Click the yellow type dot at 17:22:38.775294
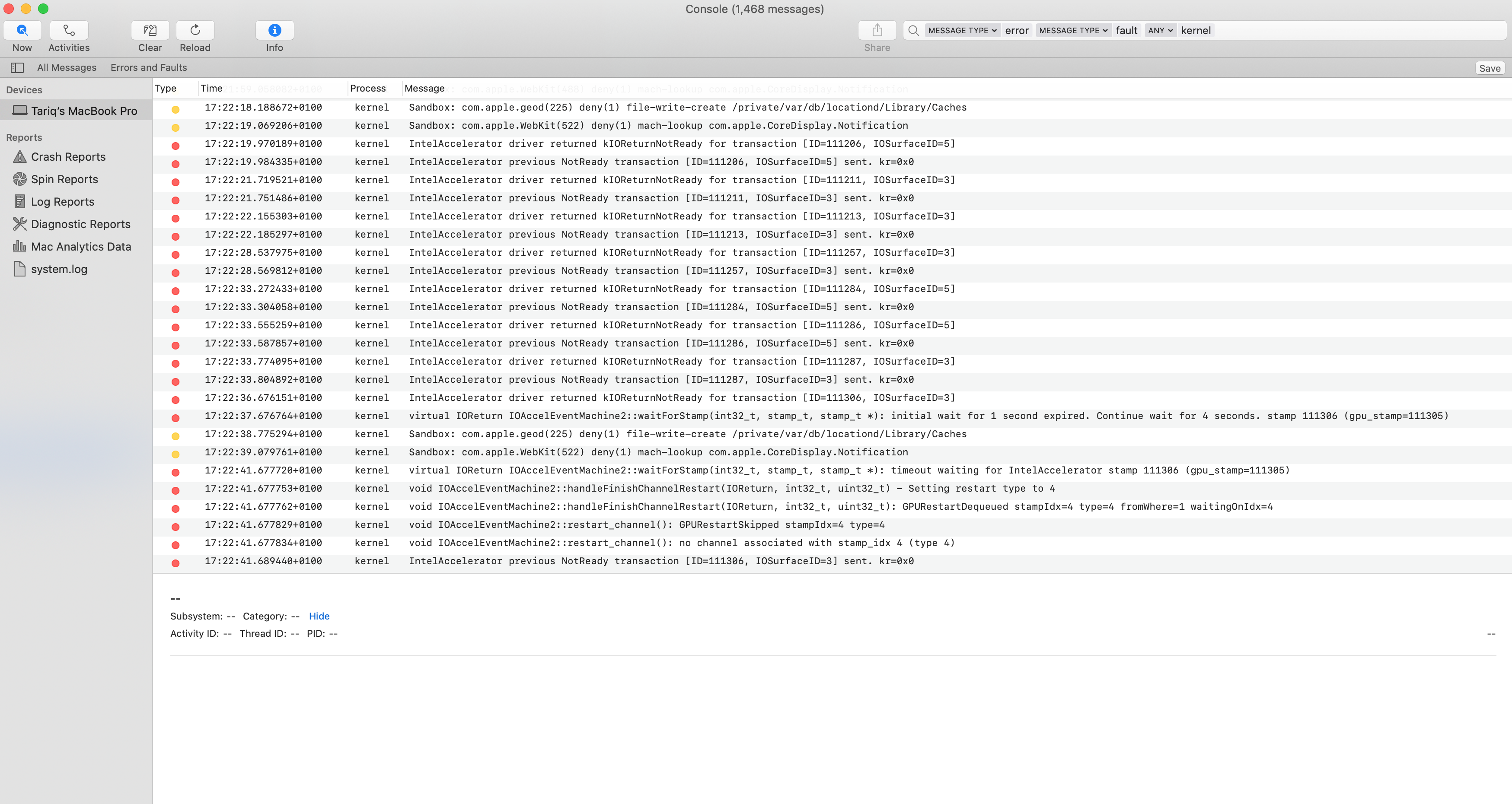Image resolution: width=1512 pixels, height=804 pixels. click(x=175, y=436)
